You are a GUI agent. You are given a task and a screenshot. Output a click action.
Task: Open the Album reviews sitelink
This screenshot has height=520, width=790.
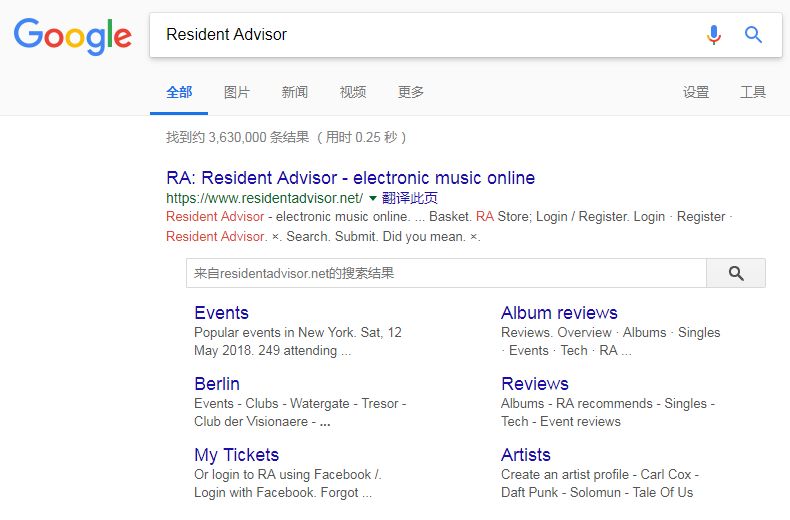(x=559, y=313)
